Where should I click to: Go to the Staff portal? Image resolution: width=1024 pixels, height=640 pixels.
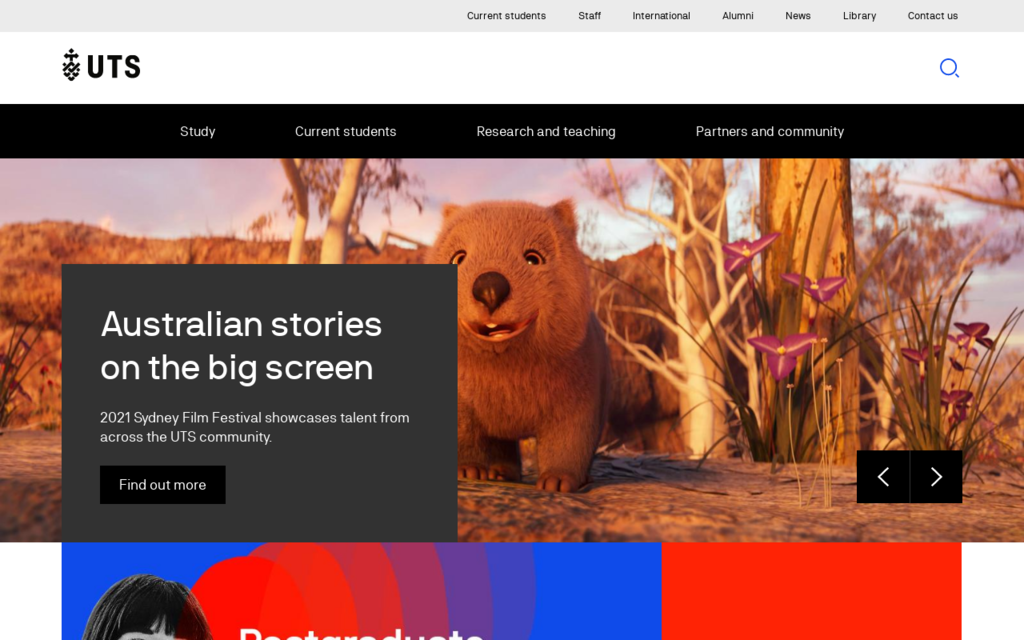[x=589, y=15]
